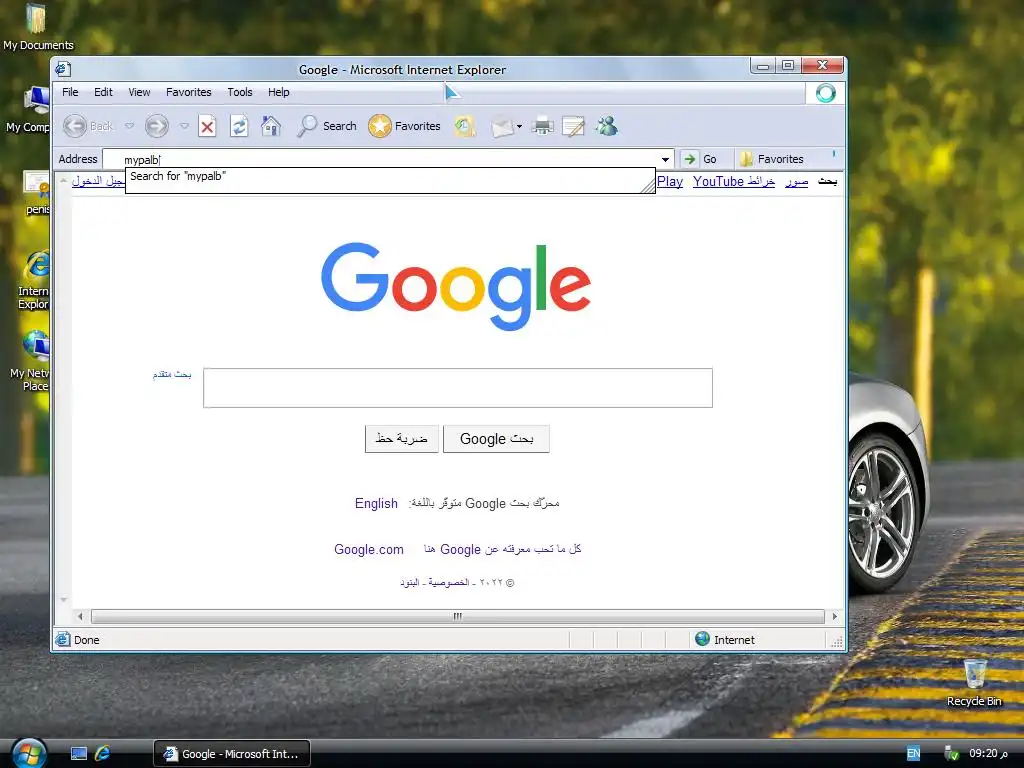Viewport: 1024px width, 768px height.
Task: Open the Search magnifier pane
Action: point(327,126)
